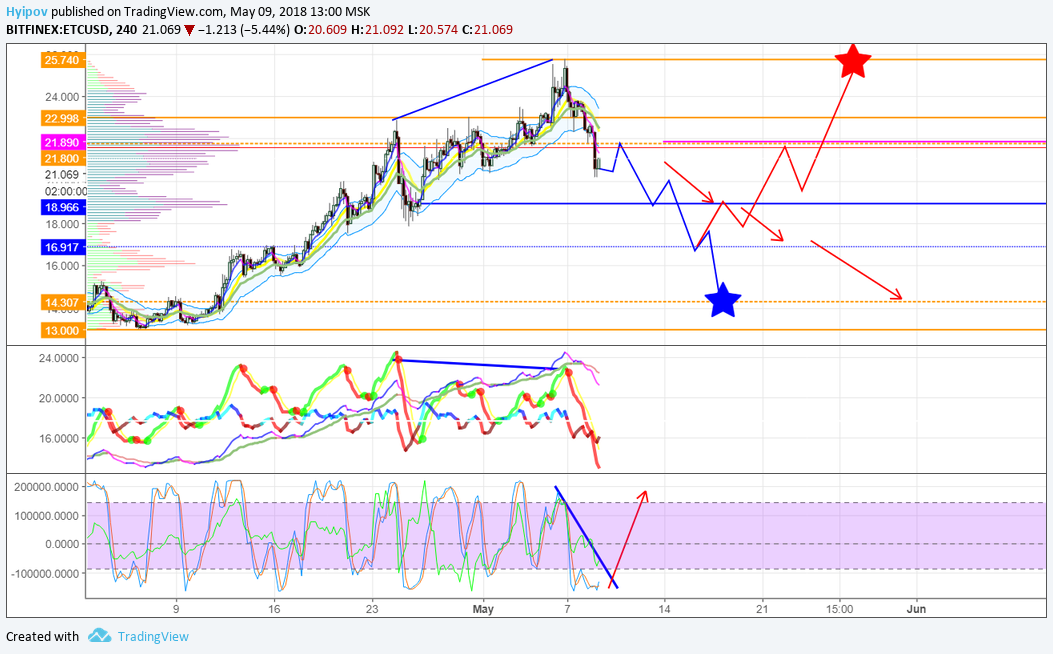Click the 9 date label on time axis
1053x654 pixels.
tap(176, 609)
